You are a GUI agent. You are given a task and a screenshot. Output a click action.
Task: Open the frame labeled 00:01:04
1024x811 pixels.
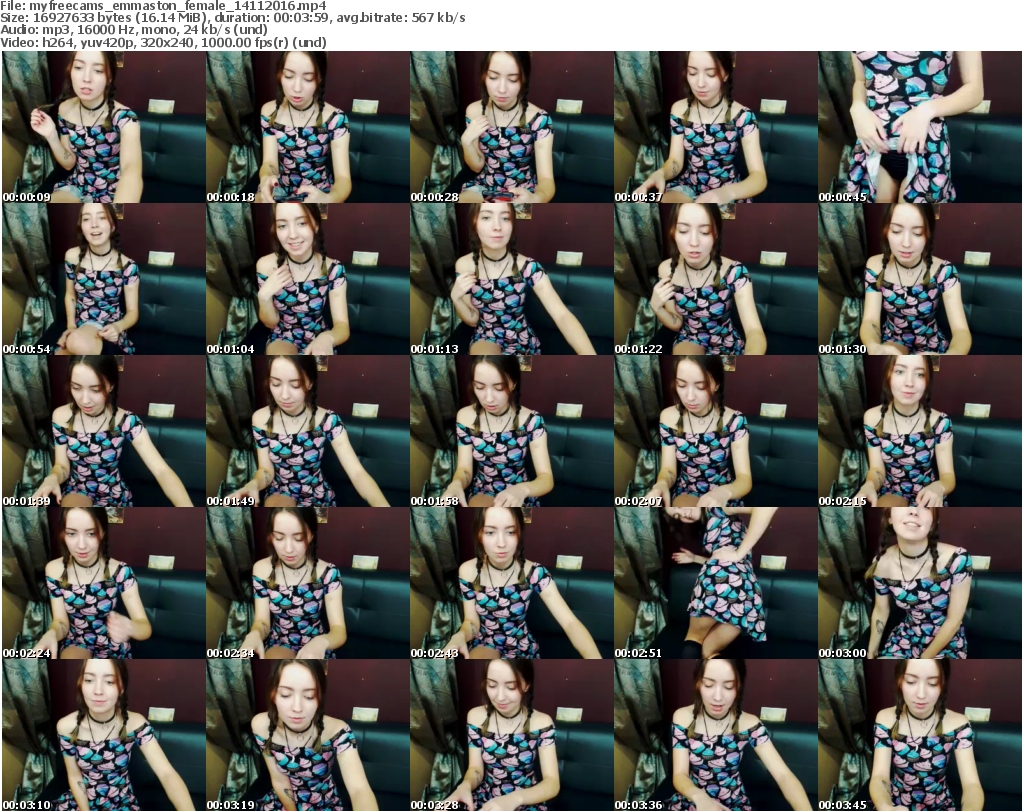tap(306, 279)
